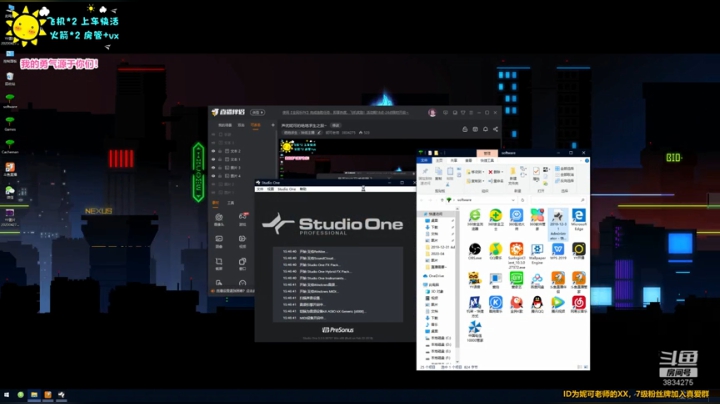Open File Explorer from the taskbar
The height and width of the screenshot is (404, 720).
click(34, 395)
